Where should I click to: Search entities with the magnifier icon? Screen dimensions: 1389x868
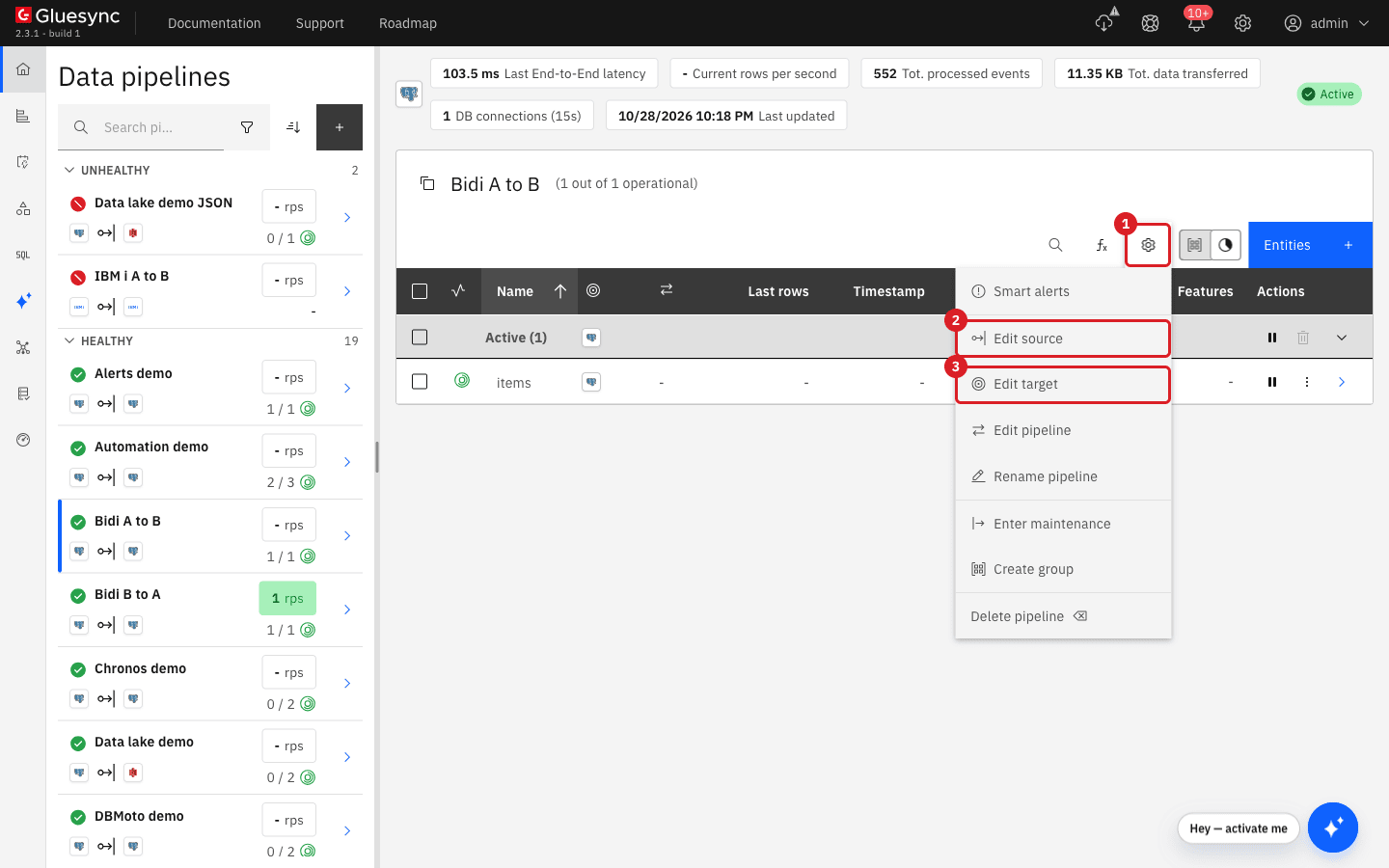click(x=1055, y=245)
